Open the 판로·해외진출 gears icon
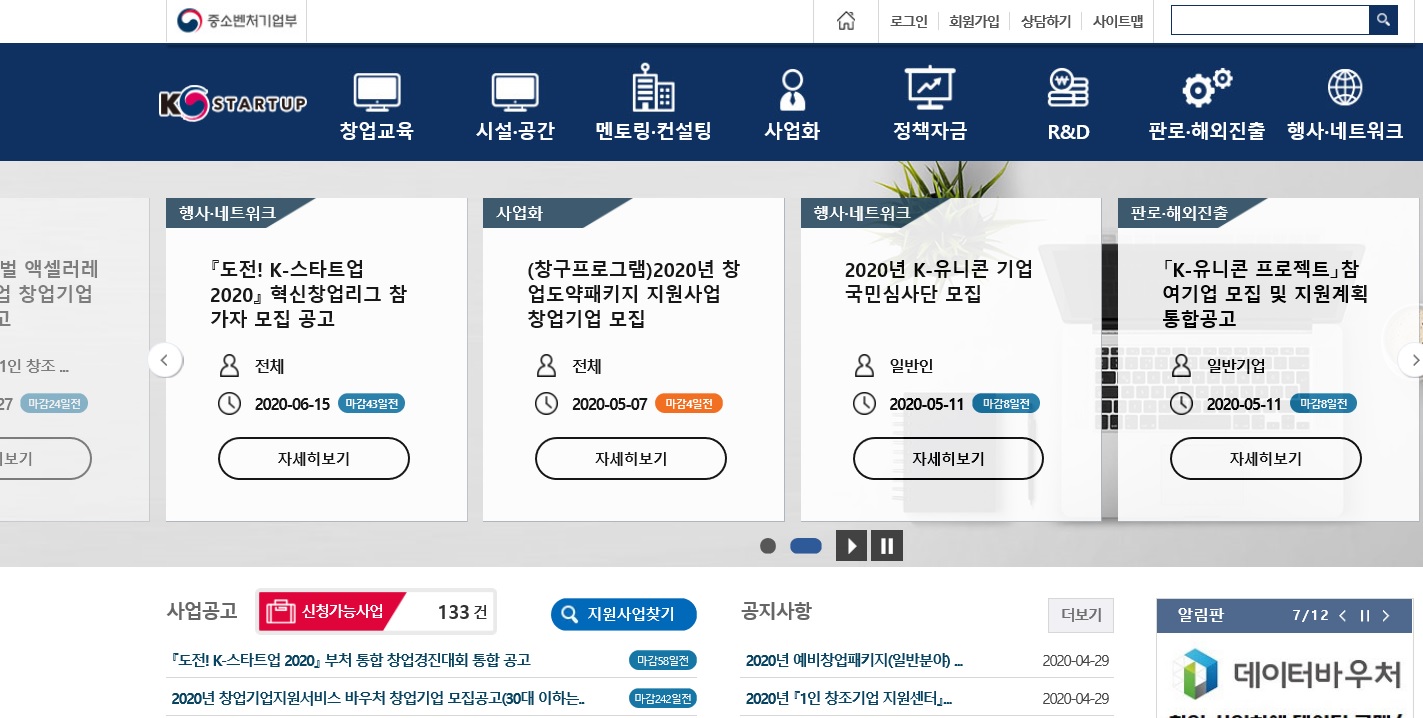 pos(1207,88)
